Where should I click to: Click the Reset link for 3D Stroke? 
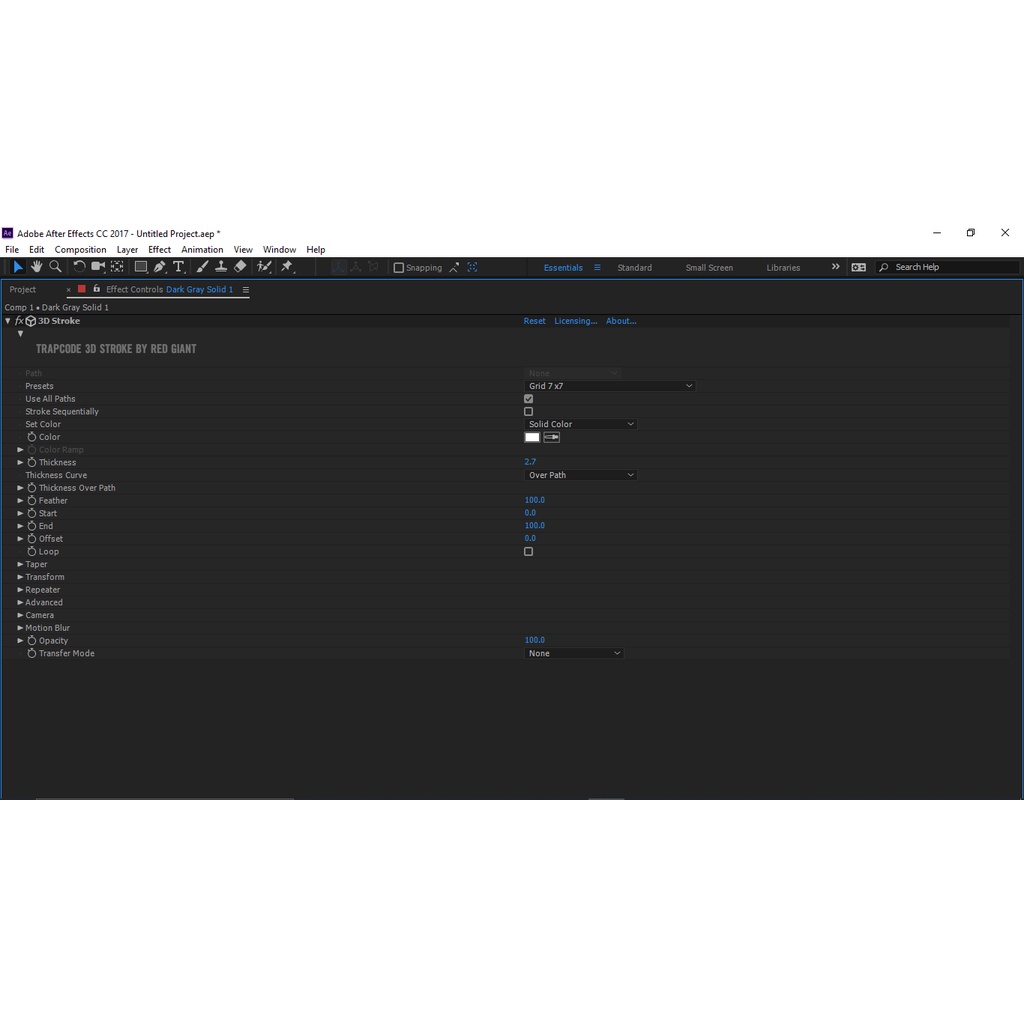(x=535, y=322)
